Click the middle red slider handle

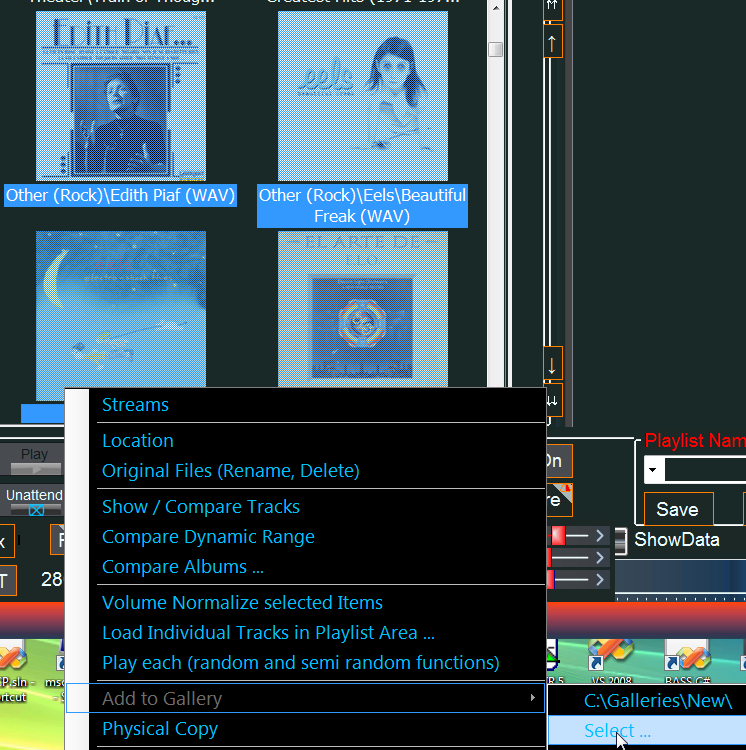tap(549, 558)
